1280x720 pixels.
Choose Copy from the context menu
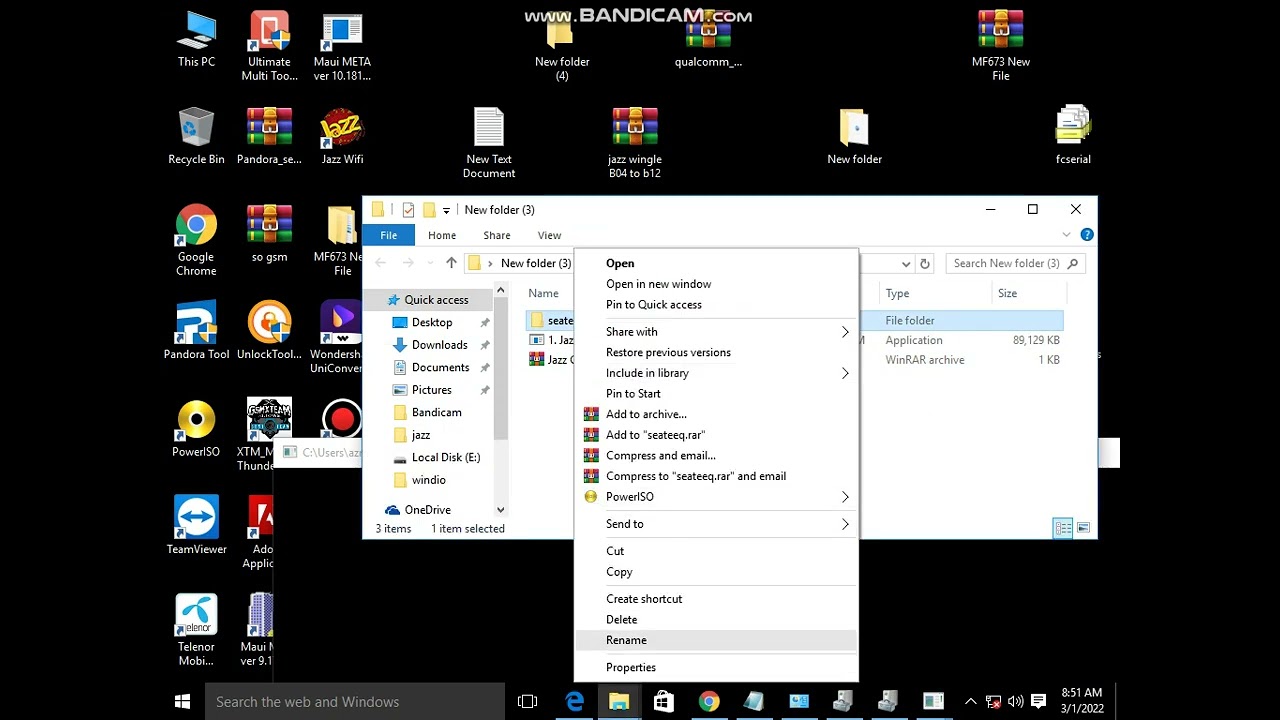(x=716, y=572)
